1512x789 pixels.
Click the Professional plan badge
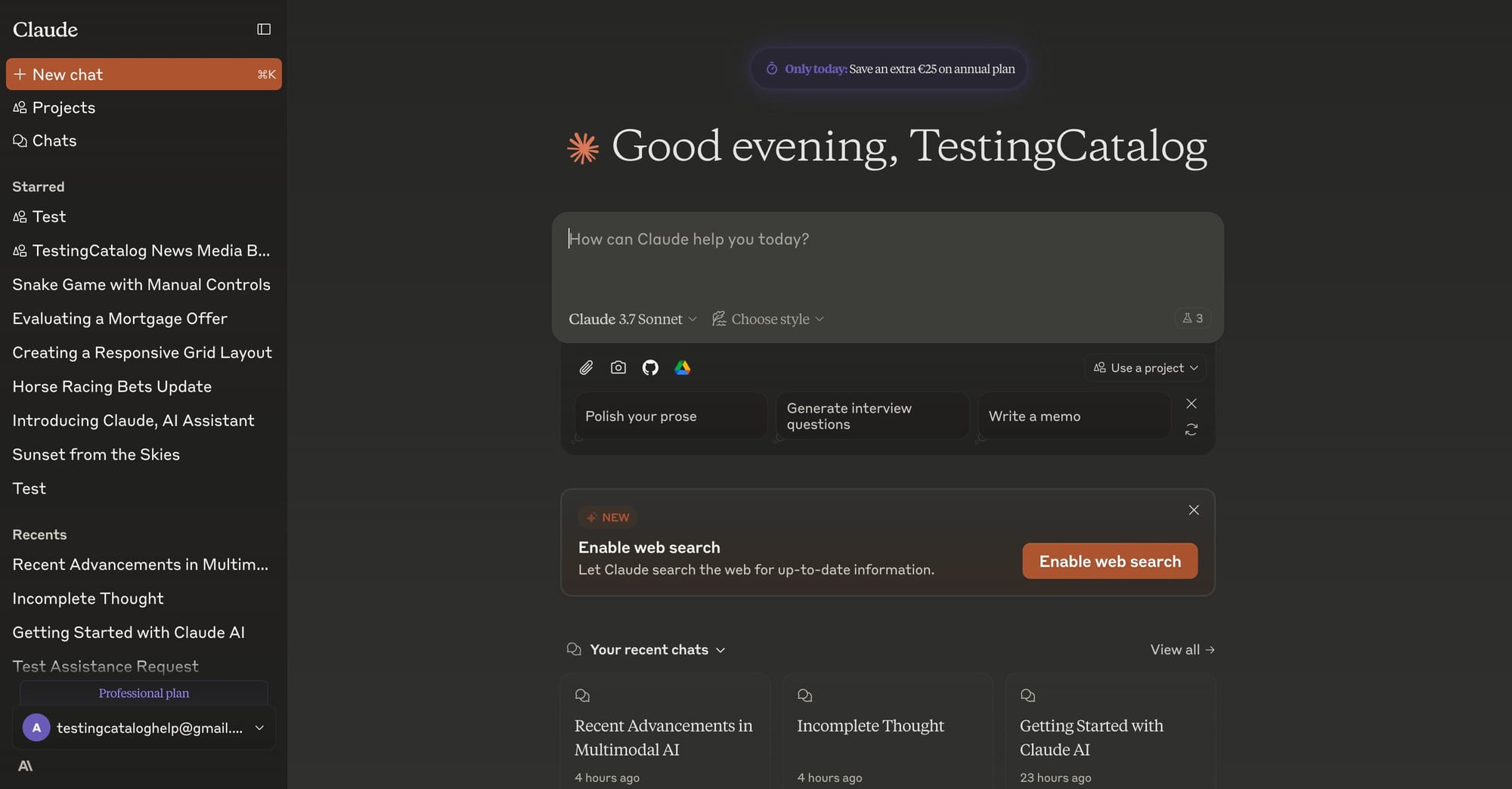pyautogui.click(x=144, y=693)
